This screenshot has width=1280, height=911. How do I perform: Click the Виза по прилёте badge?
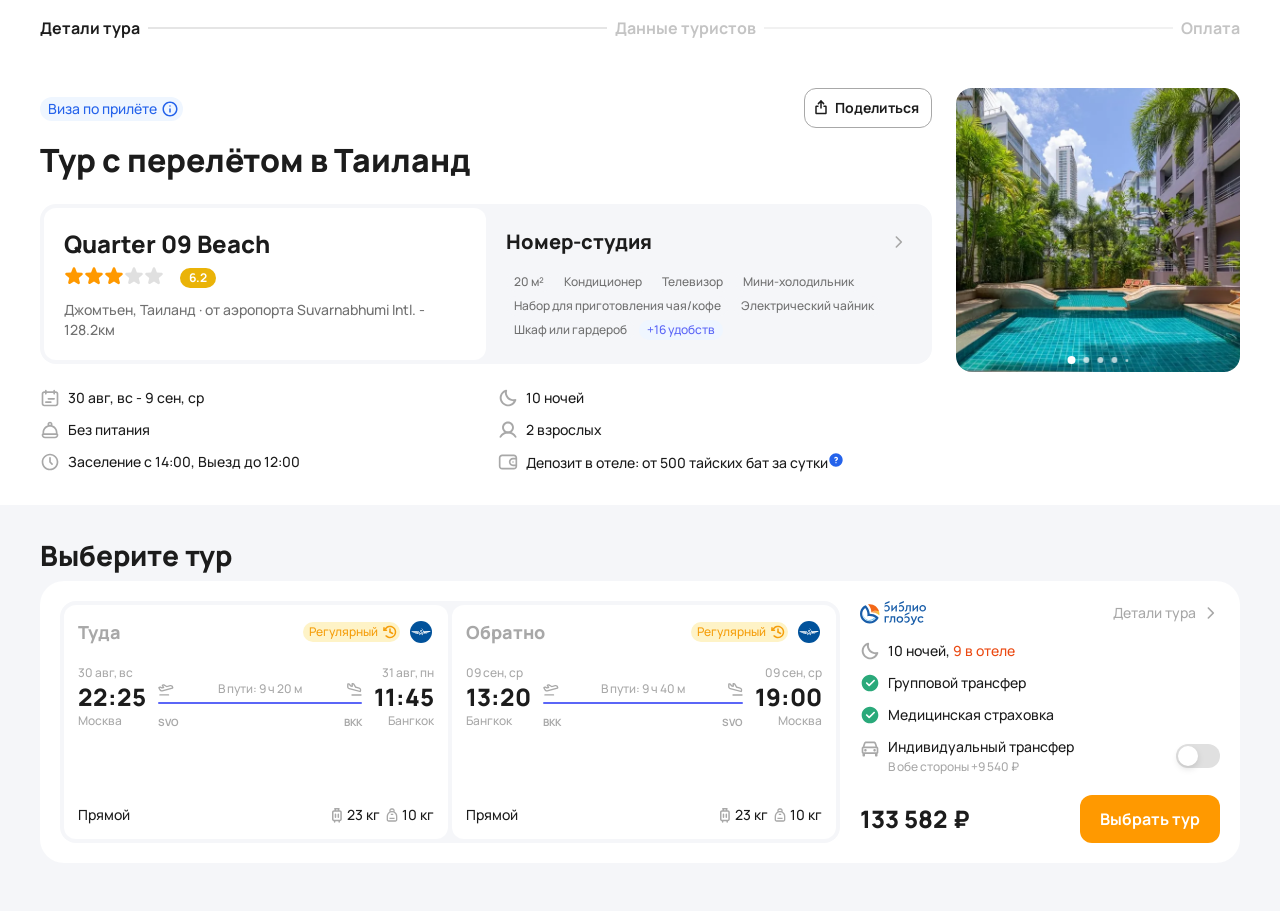click(x=112, y=109)
